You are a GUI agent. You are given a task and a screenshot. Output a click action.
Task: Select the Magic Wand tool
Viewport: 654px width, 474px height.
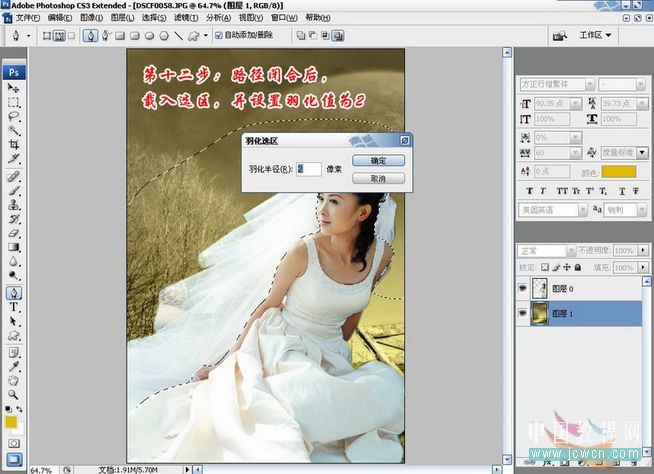point(14,130)
